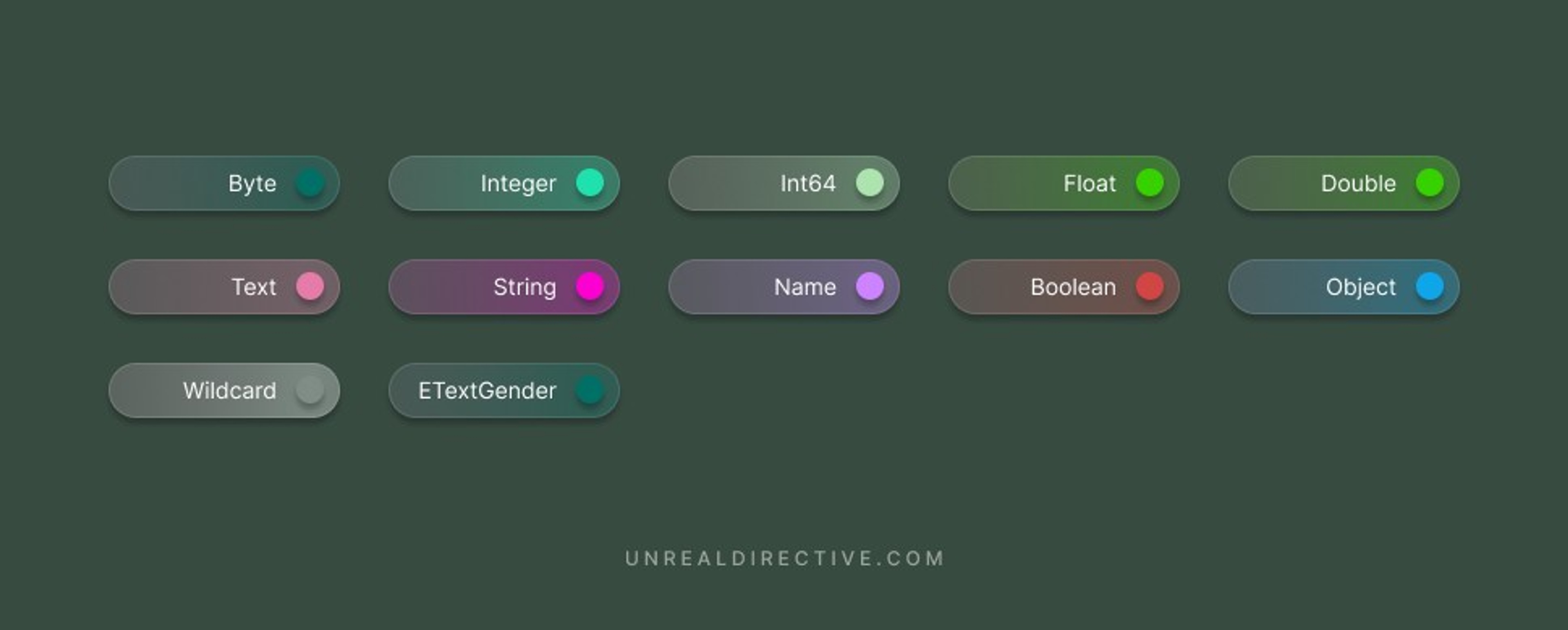This screenshot has height=630, width=1568.
Task: Click the blue Object pin dot
Action: point(1430,286)
